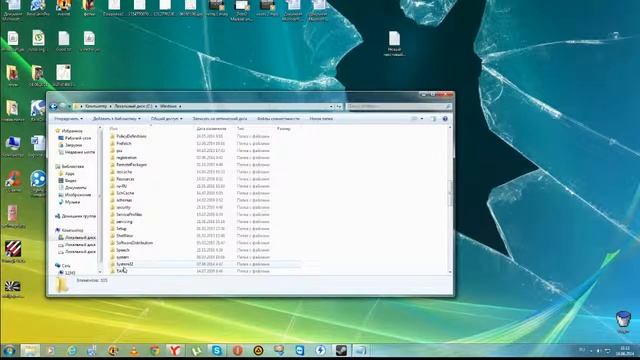The image size is (640, 360).
Task: Open AIMP player from the taskbar
Action: coord(258,350)
